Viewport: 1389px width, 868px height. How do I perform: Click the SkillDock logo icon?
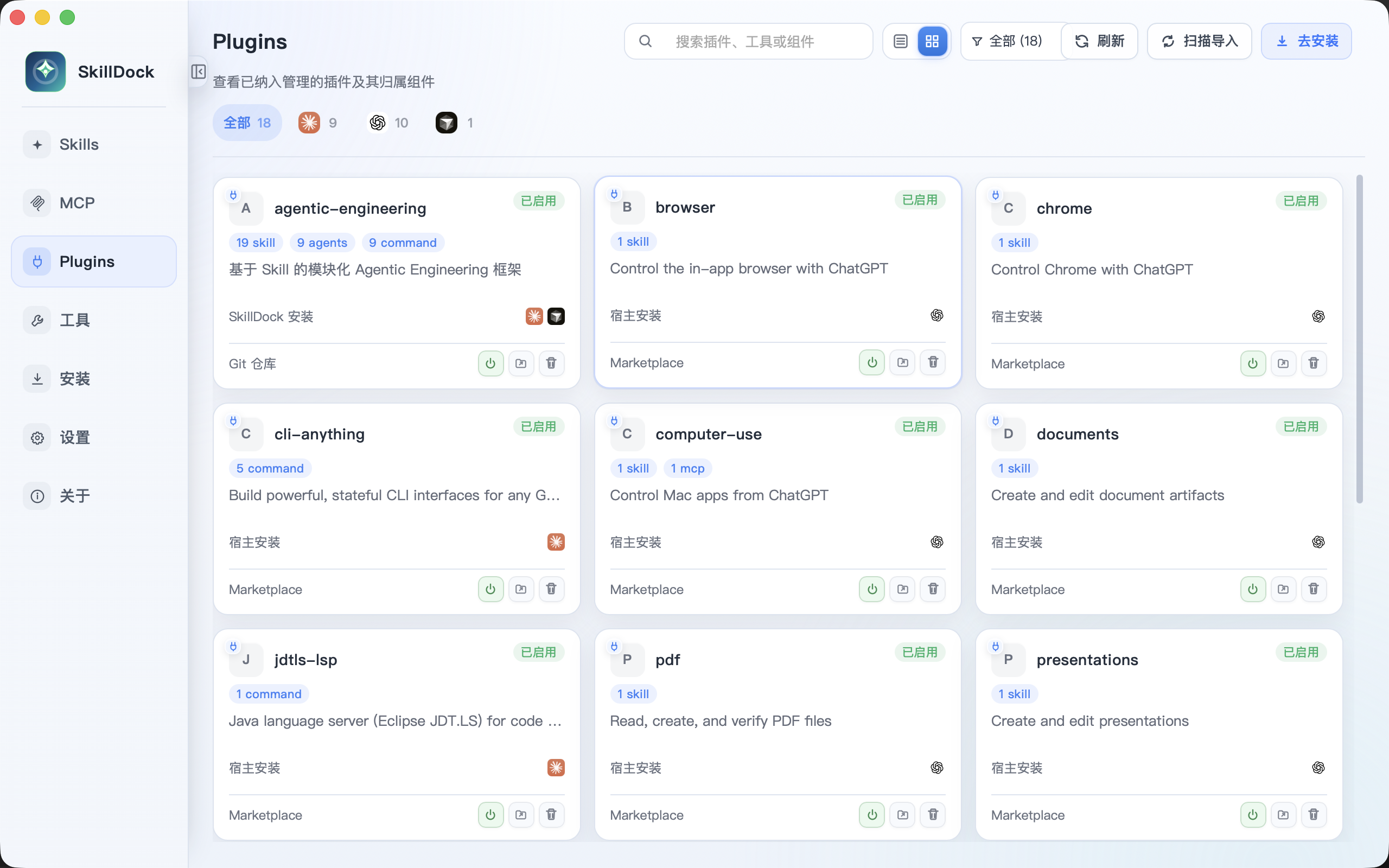point(46,72)
